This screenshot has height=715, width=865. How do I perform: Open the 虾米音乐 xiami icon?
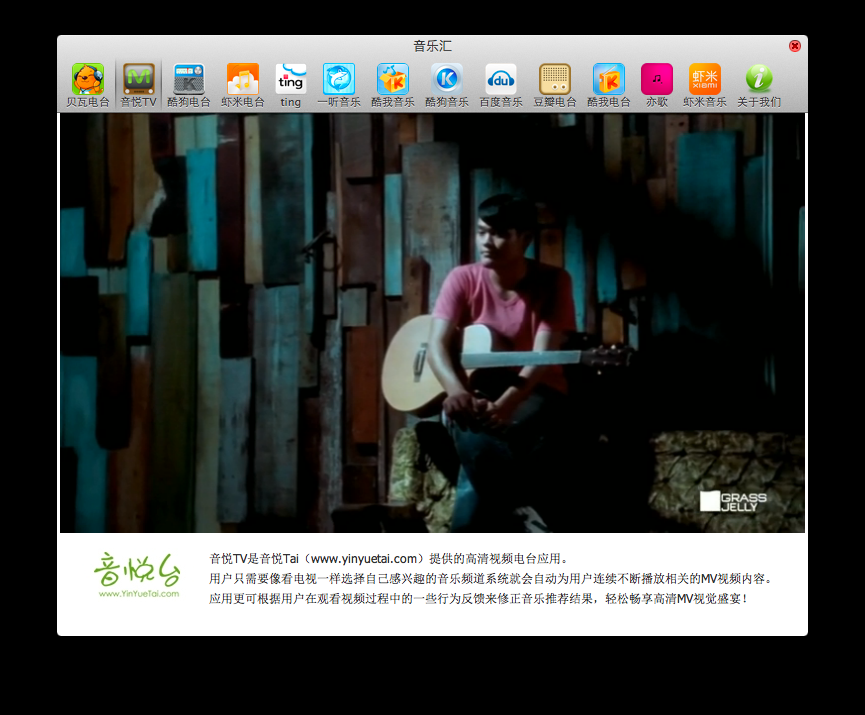pyautogui.click(x=704, y=85)
